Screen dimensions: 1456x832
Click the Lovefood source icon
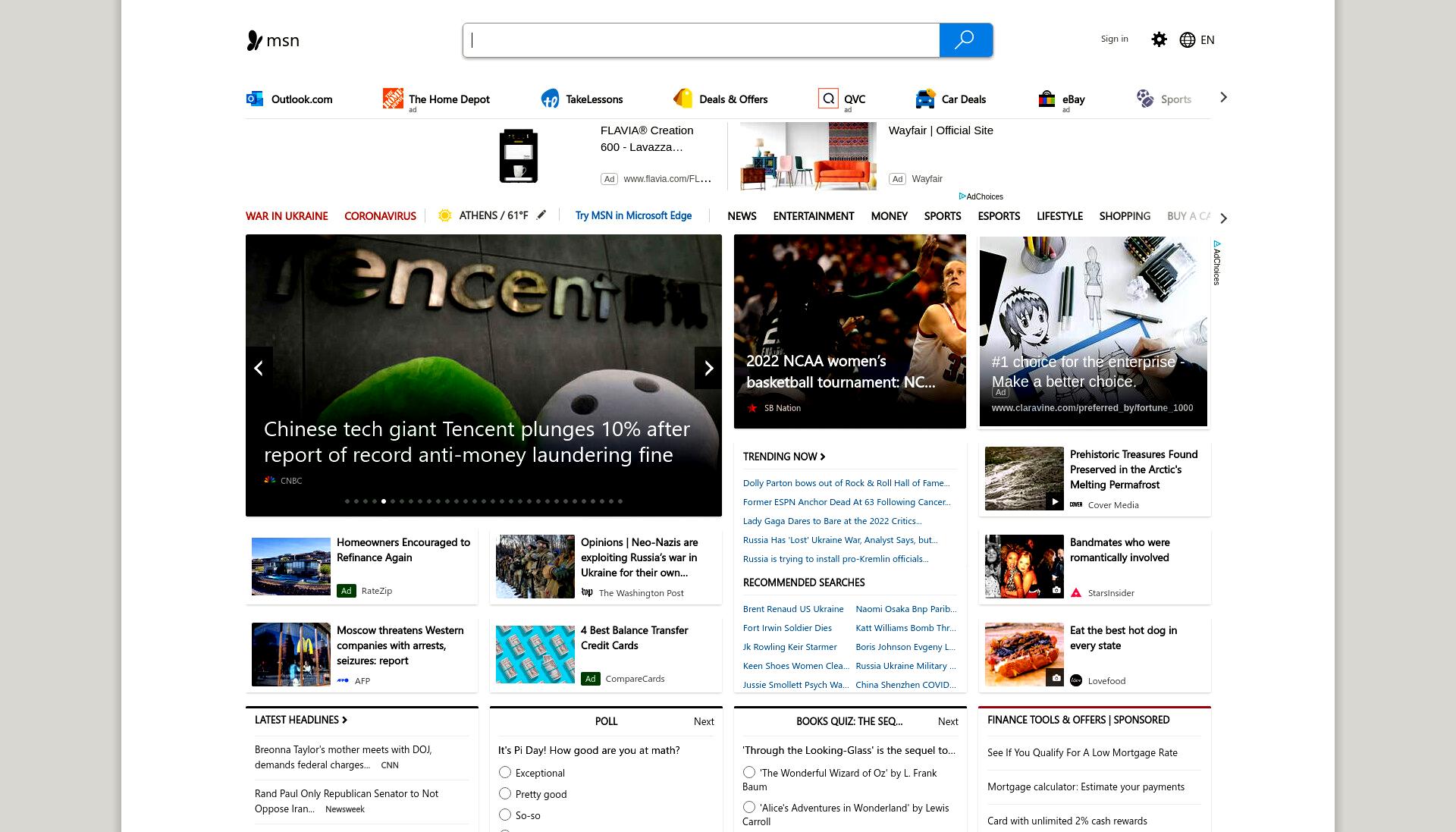[1076, 680]
